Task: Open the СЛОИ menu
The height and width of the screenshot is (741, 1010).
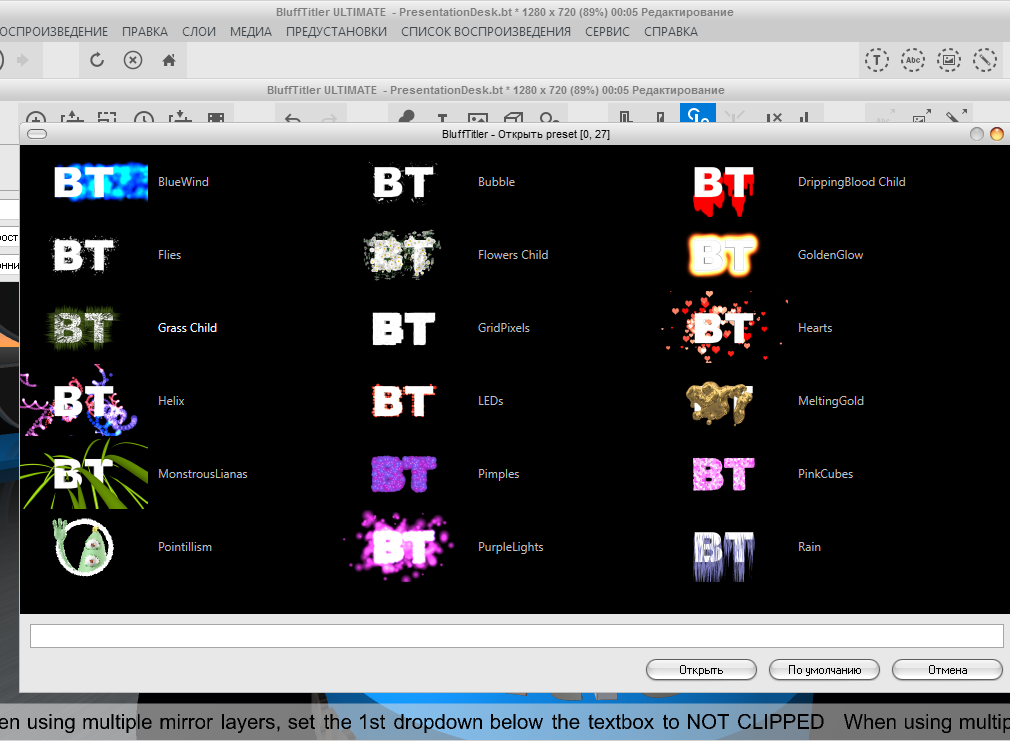Action: pos(198,32)
